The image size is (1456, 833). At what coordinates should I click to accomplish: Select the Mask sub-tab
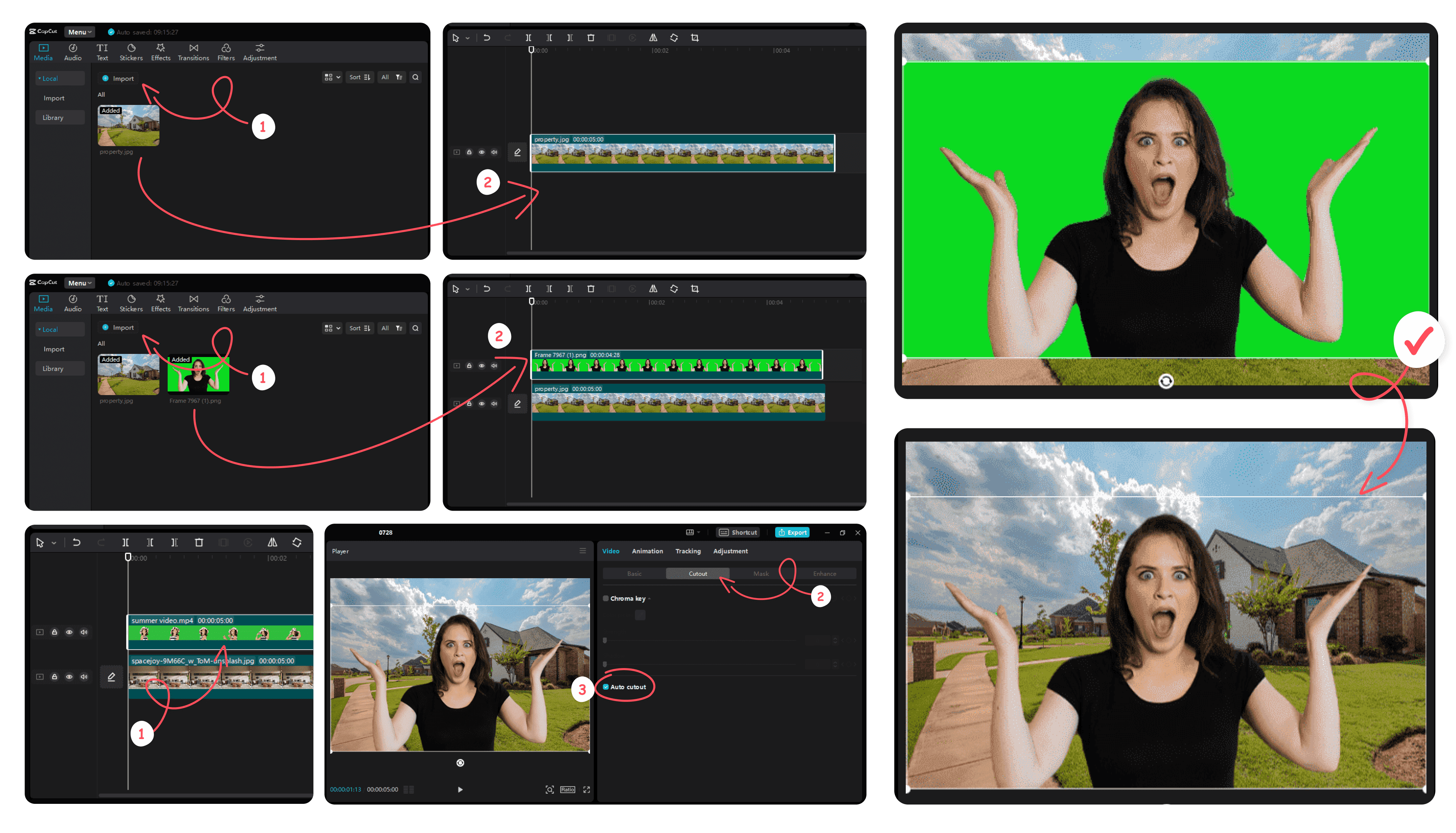[761, 574]
